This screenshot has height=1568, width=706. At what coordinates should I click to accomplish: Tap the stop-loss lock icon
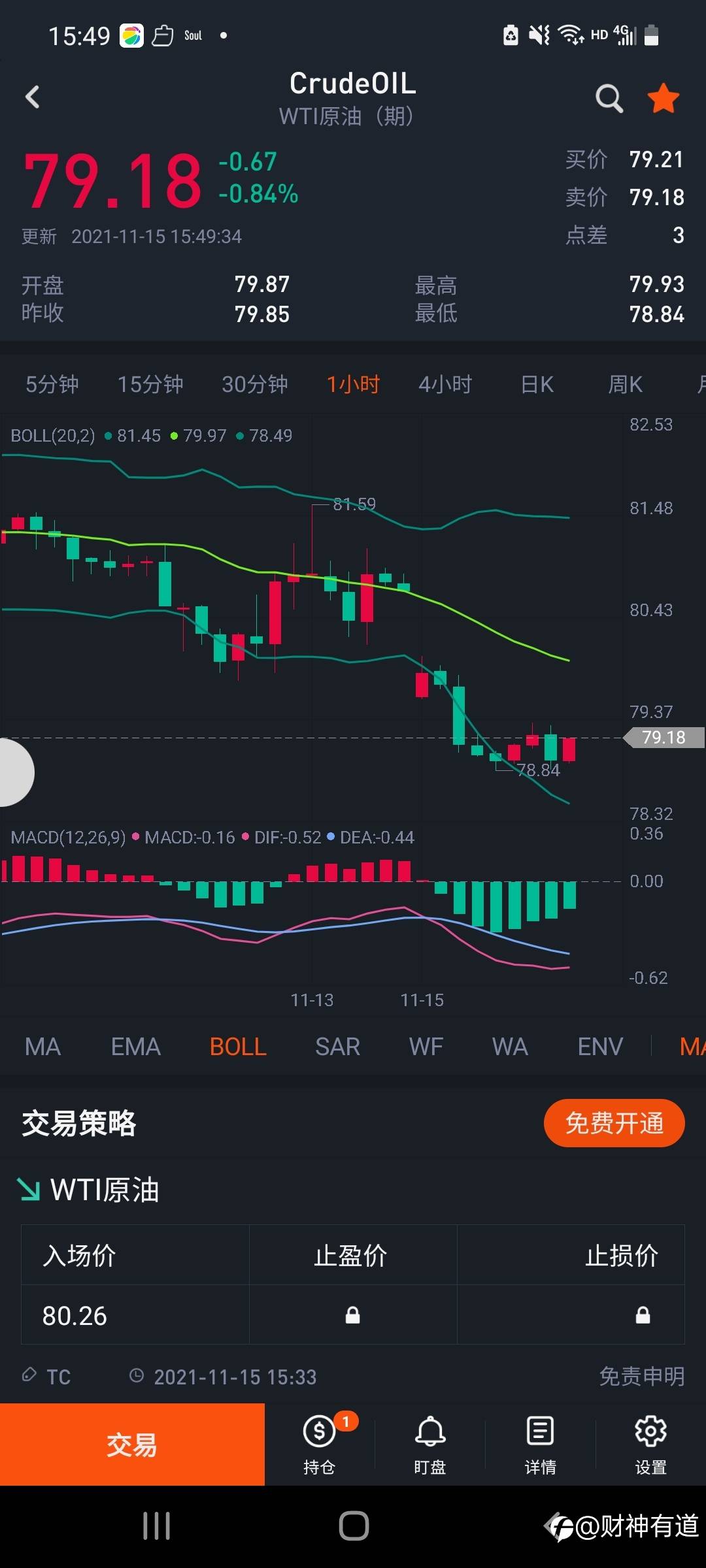click(x=643, y=1315)
